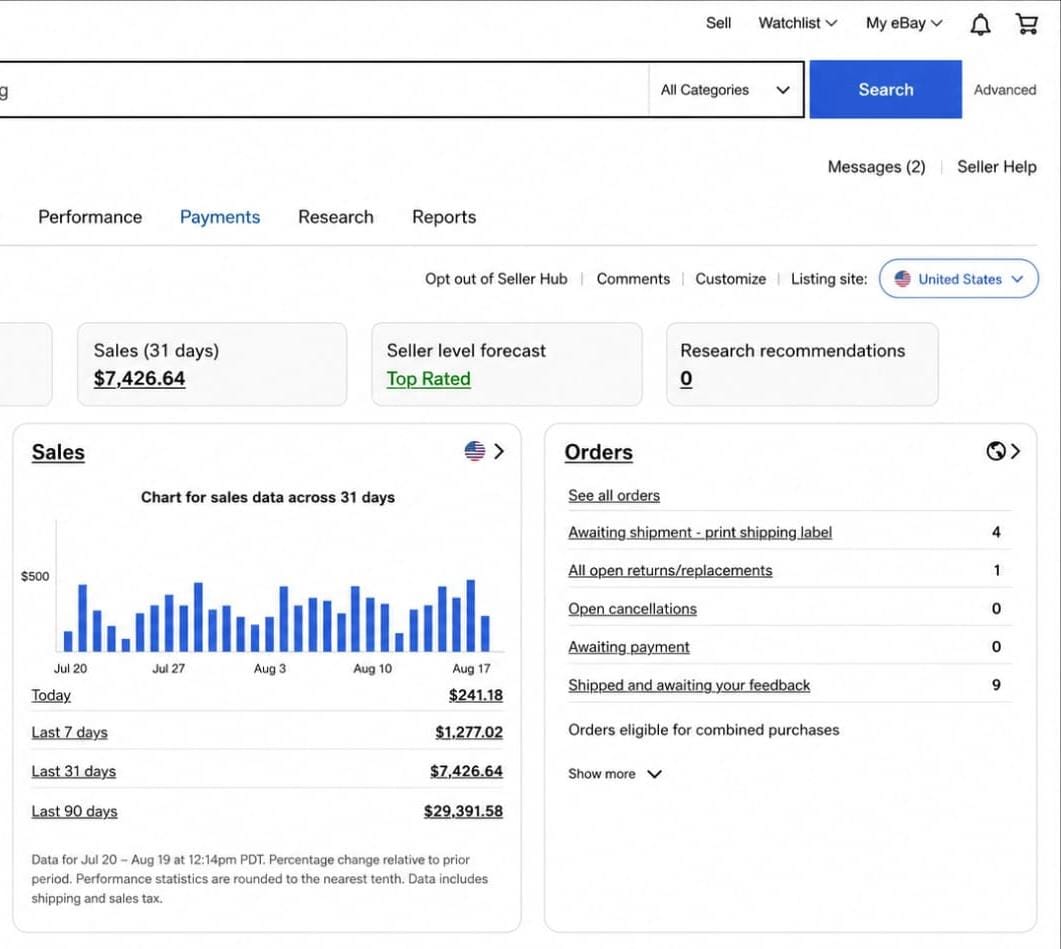
Task: Click inside the search input field
Action: 323,89
